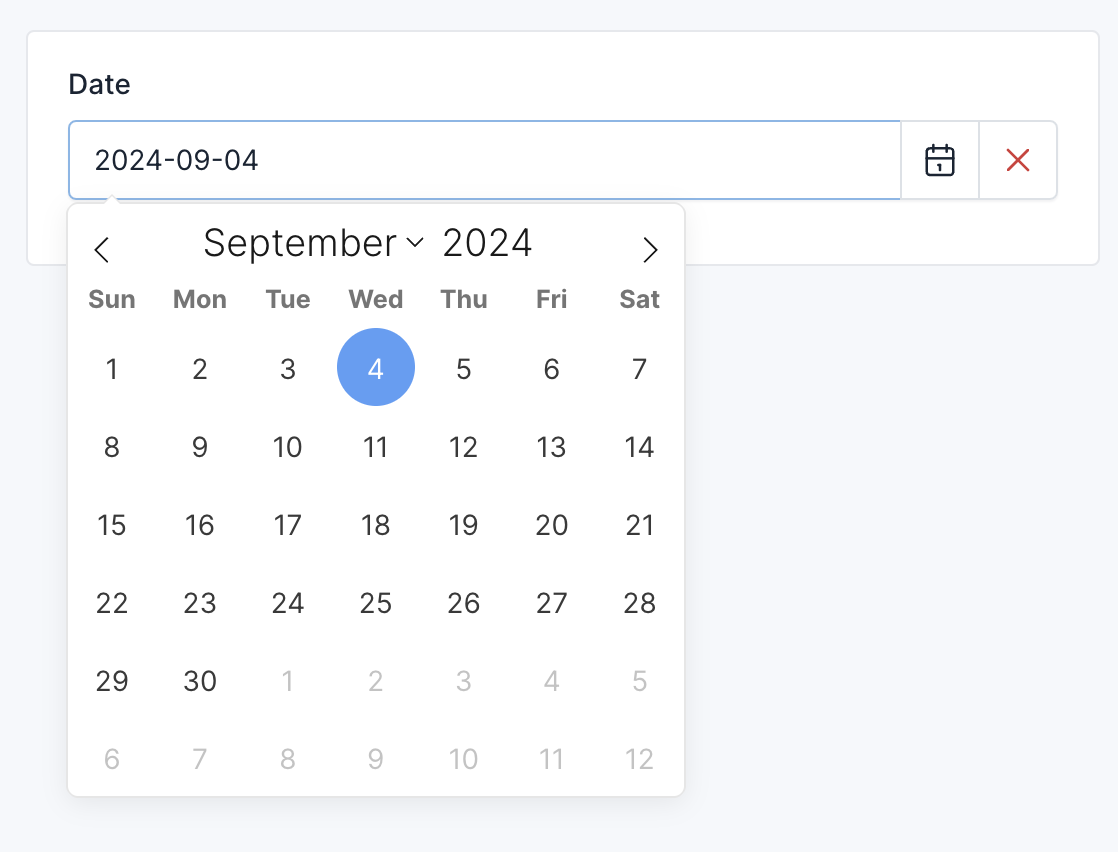Viewport: 1118px width, 852px height.
Task: Select September 12 under Thursday column
Action: [464, 447]
